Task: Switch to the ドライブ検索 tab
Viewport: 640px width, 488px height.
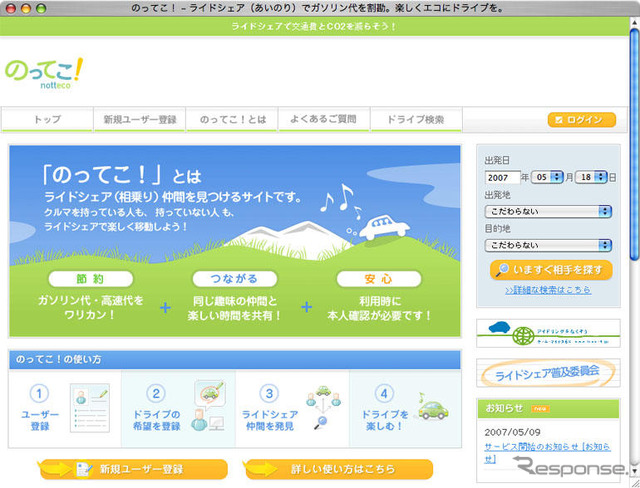Action: [x=416, y=120]
